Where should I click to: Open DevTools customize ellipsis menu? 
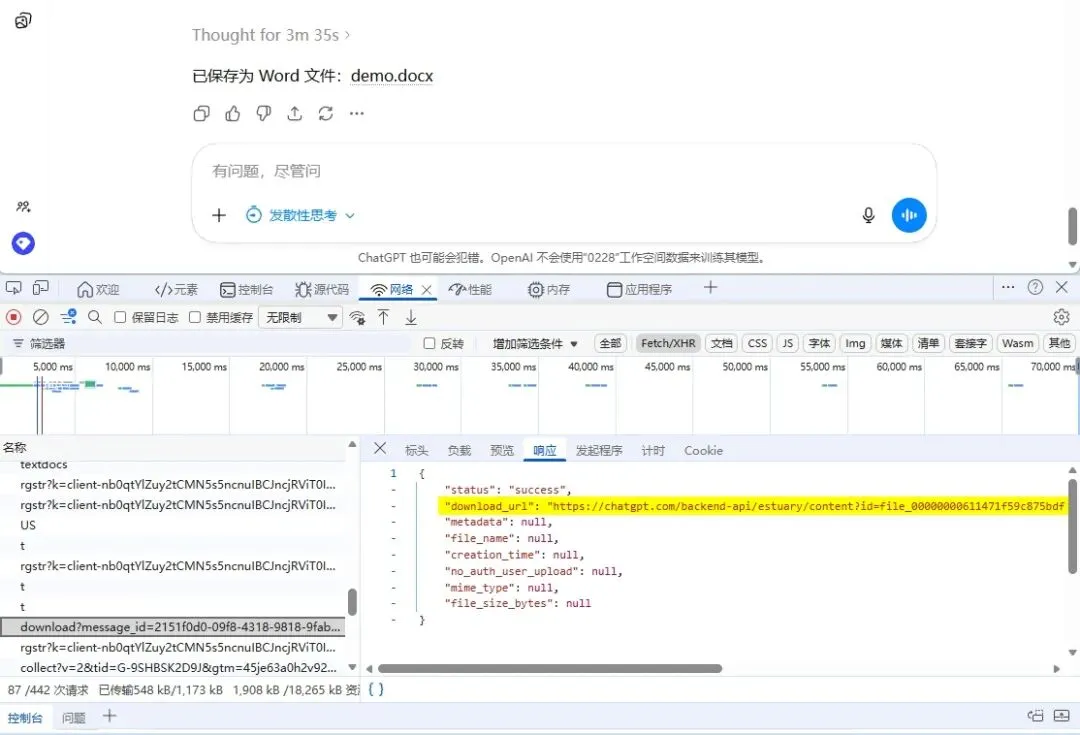(x=1008, y=287)
